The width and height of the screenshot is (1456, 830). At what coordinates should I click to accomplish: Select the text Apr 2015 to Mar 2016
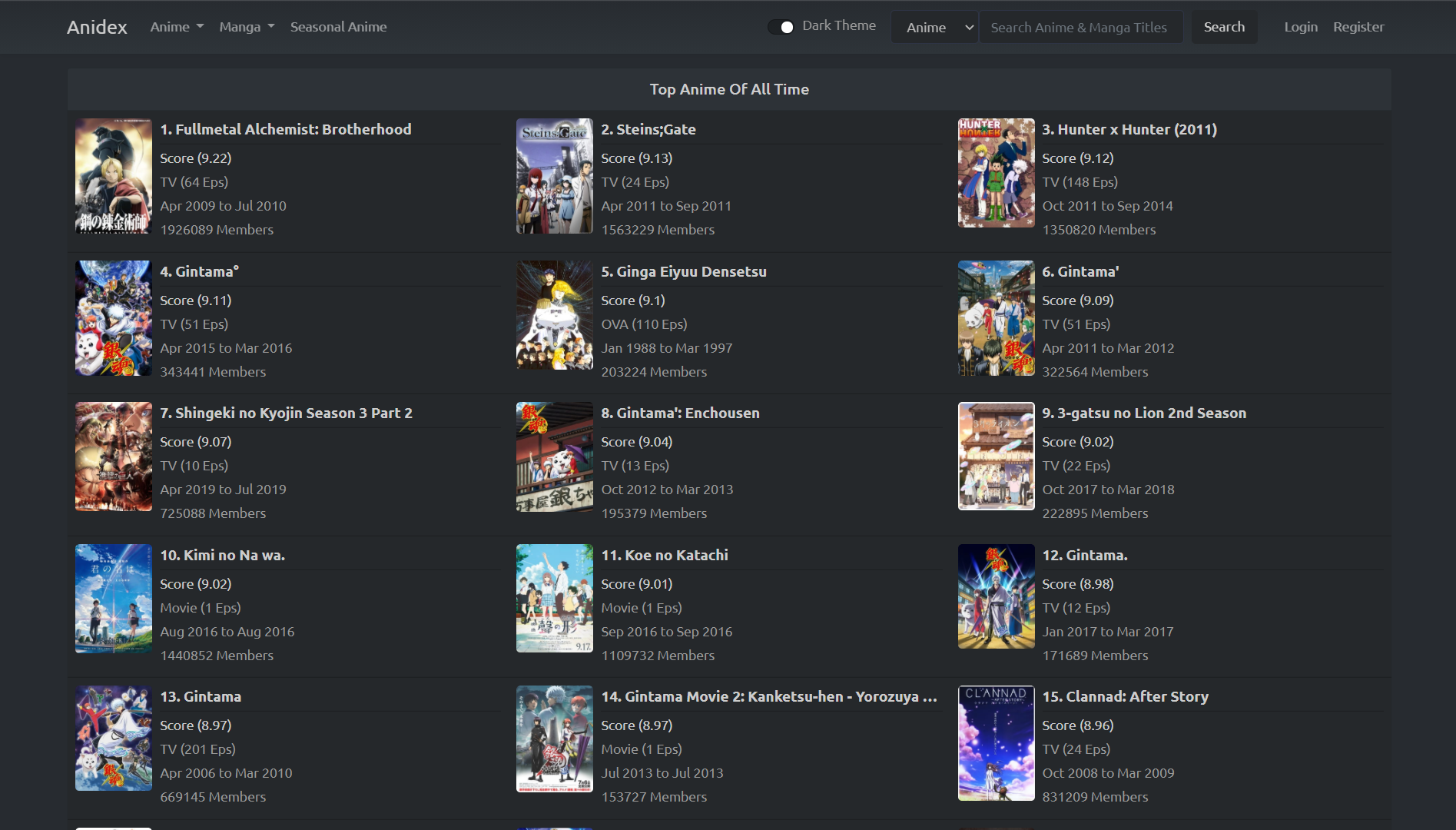226,348
